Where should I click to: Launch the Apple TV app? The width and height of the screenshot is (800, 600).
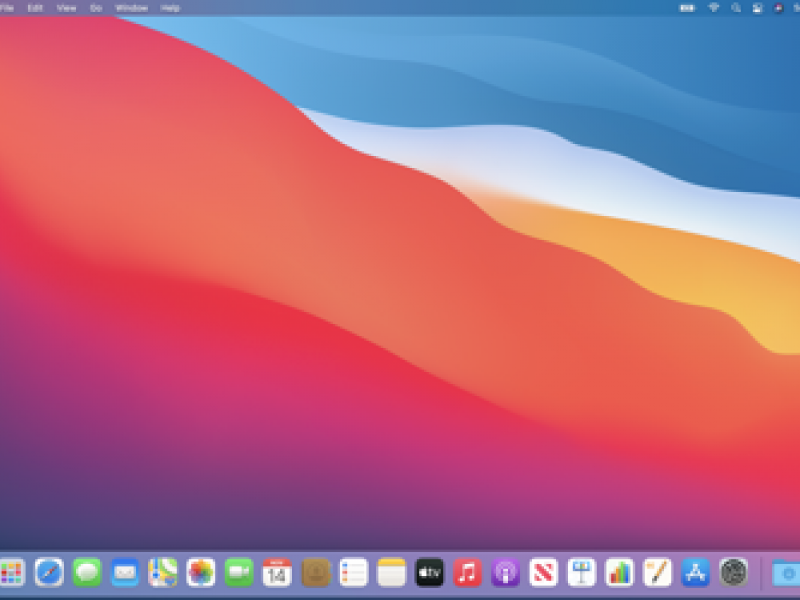[x=430, y=572]
